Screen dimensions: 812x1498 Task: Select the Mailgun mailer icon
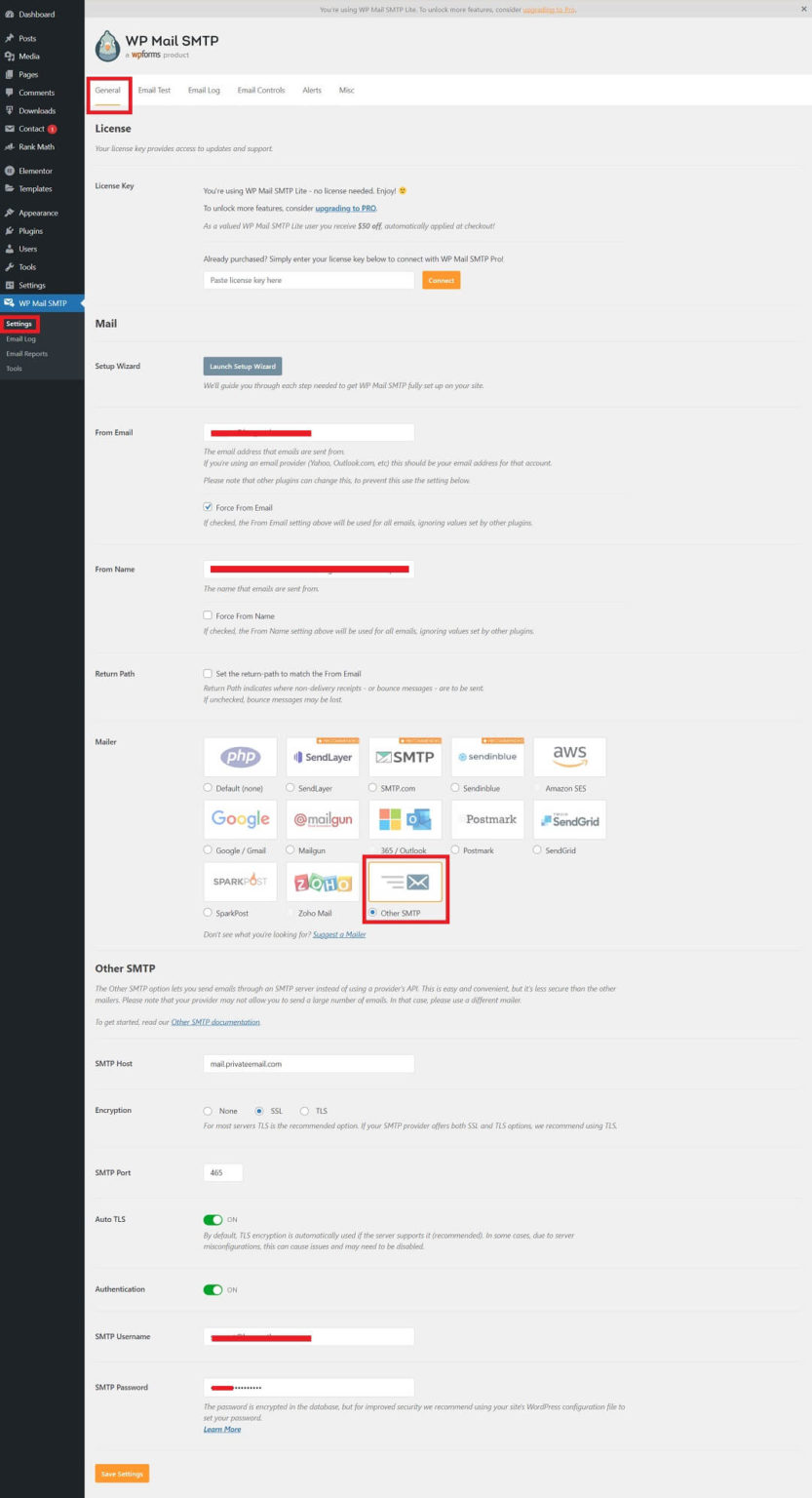(x=322, y=818)
